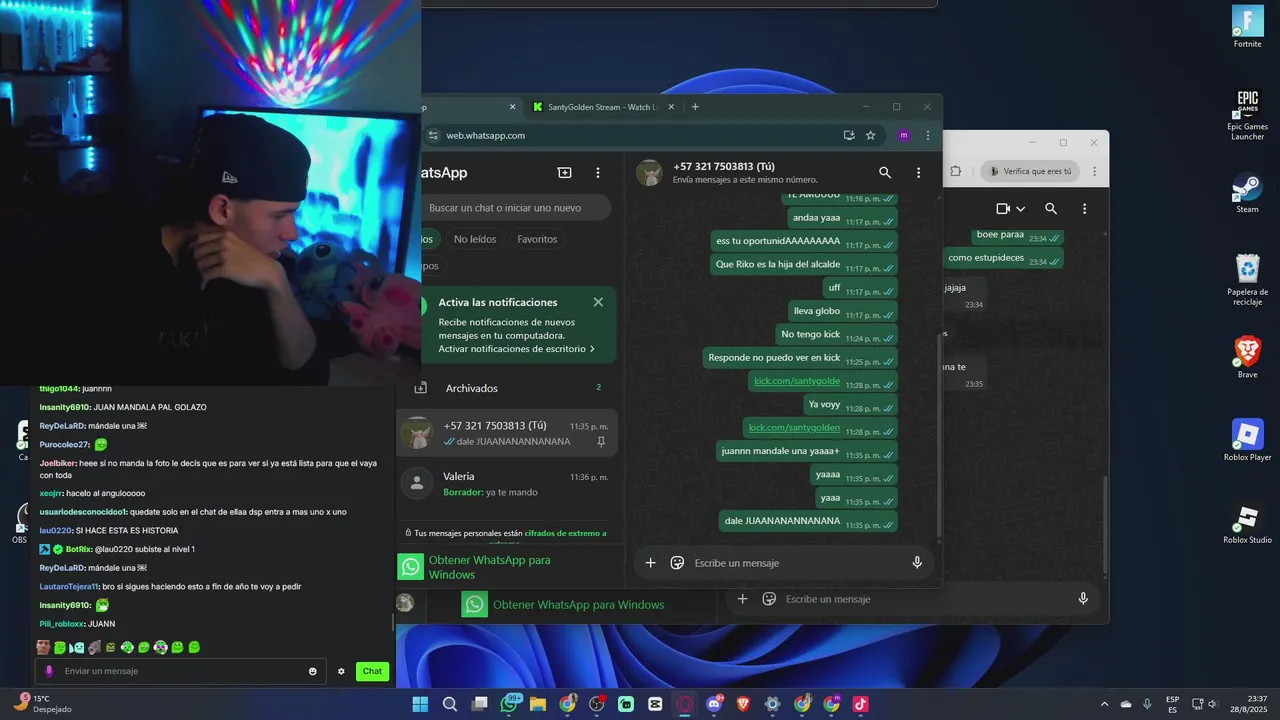This screenshot has height=720, width=1280.
Task: Expand call options arrow in background window
Action: tap(1020, 209)
